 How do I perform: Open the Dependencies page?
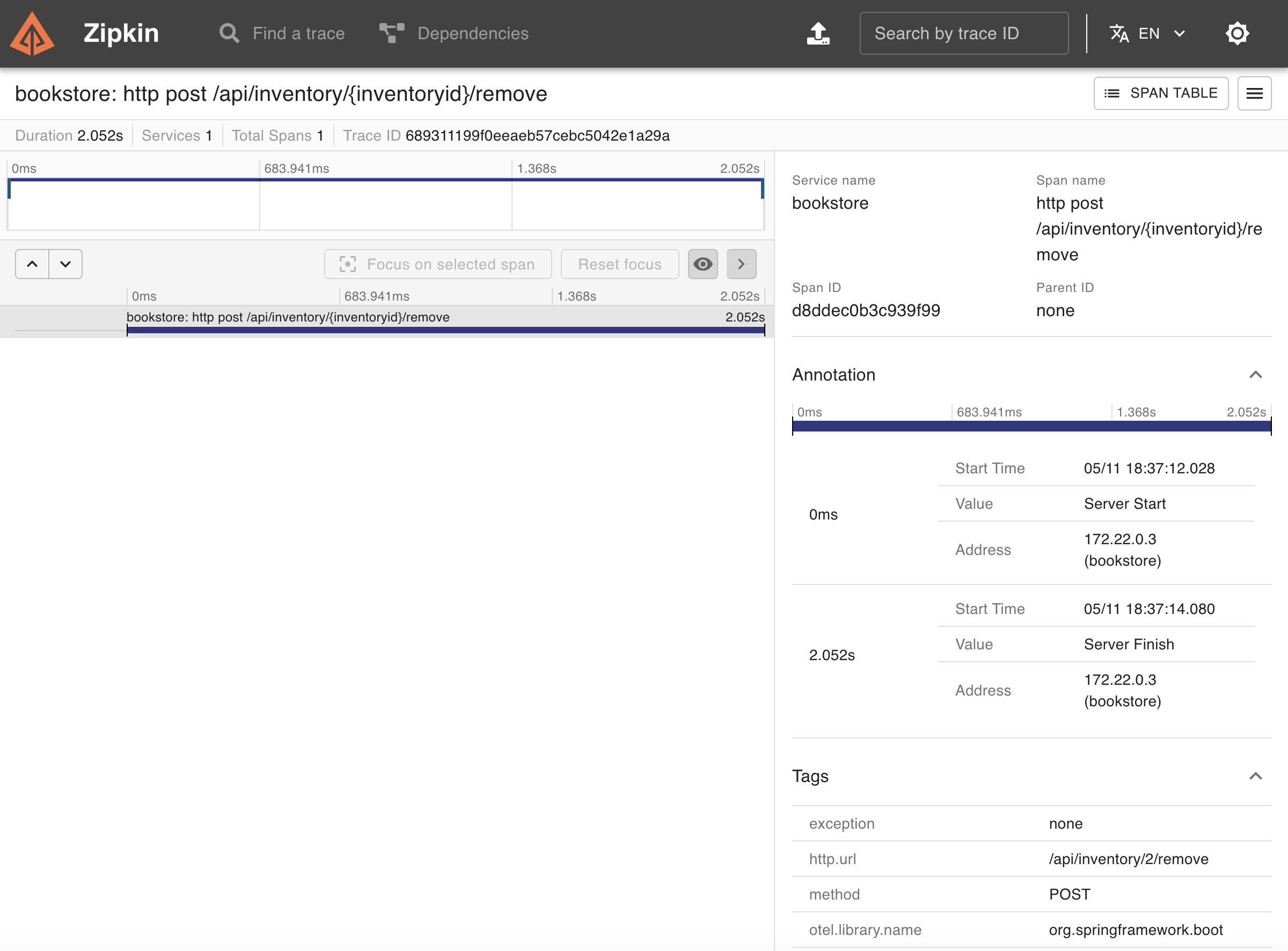tap(454, 33)
